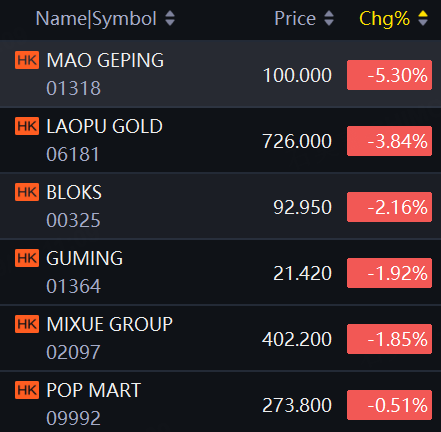The image size is (441, 432).
Task: Click symbol code 01364 under GUMING
Action: [x=73, y=286]
